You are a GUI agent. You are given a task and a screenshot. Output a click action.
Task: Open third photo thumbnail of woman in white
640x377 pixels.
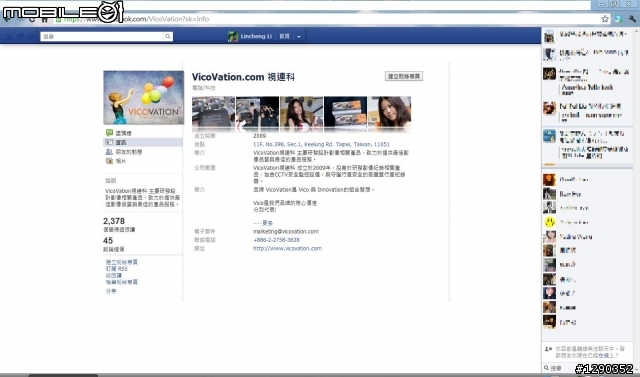(302, 114)
